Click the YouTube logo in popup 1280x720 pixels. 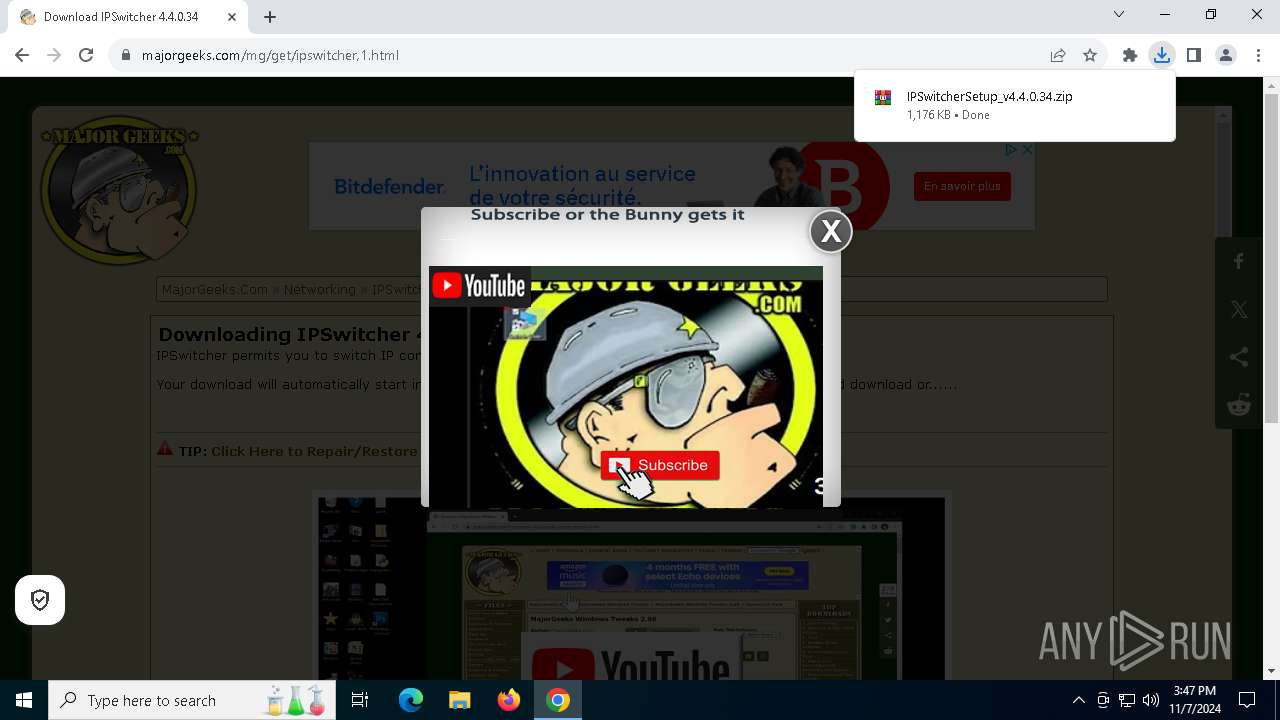[x=479, y=286]
